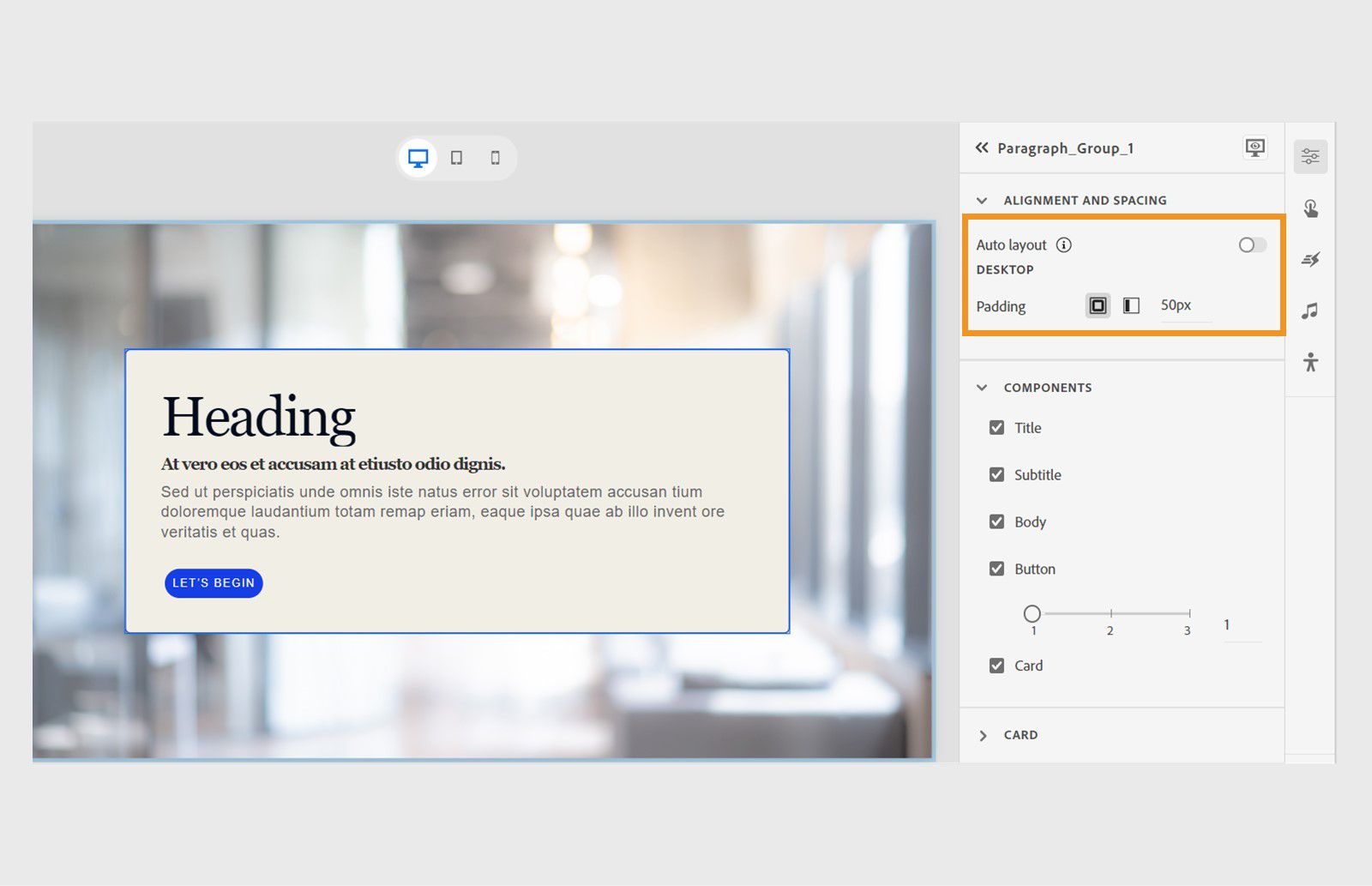
Task: Open the animation effects panel icon
Action: [x=1309, y=259]
